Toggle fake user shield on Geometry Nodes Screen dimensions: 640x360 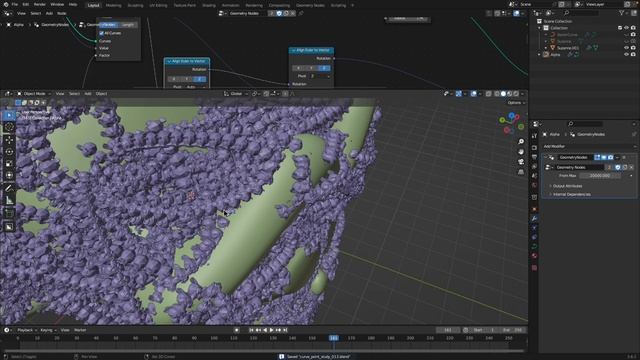(x=618, y=167)
